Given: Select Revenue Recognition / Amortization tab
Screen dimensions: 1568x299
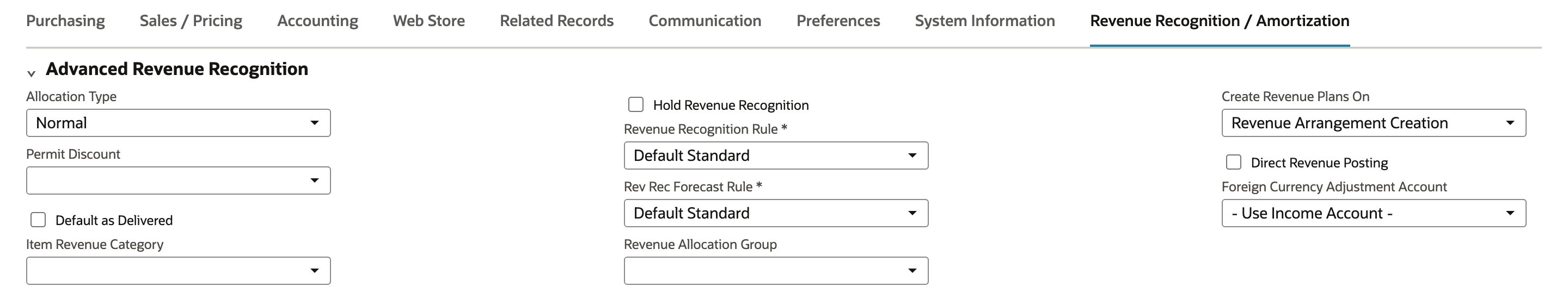Looking at the screenshot, I should pos(1220,21).
